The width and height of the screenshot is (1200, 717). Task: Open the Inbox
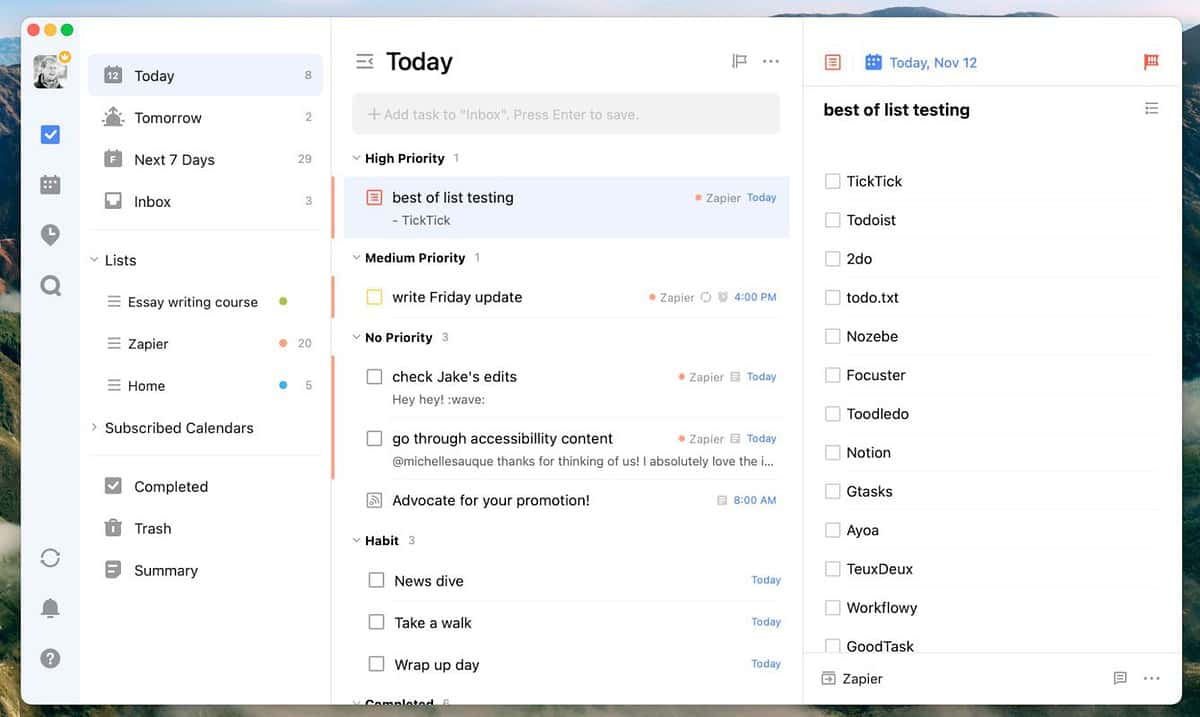coord(205,201)
